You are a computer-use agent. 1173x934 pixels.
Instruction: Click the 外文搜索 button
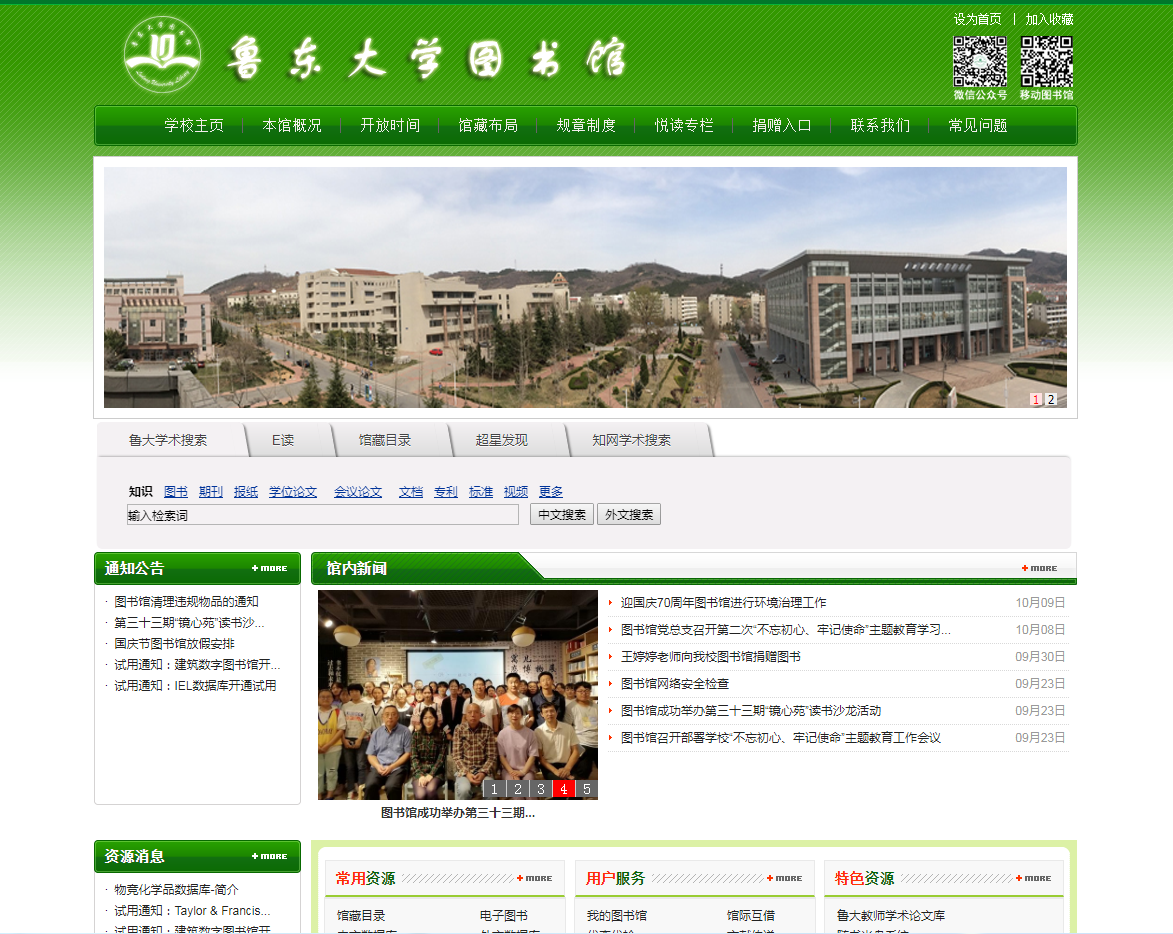(x=629, y=514)
